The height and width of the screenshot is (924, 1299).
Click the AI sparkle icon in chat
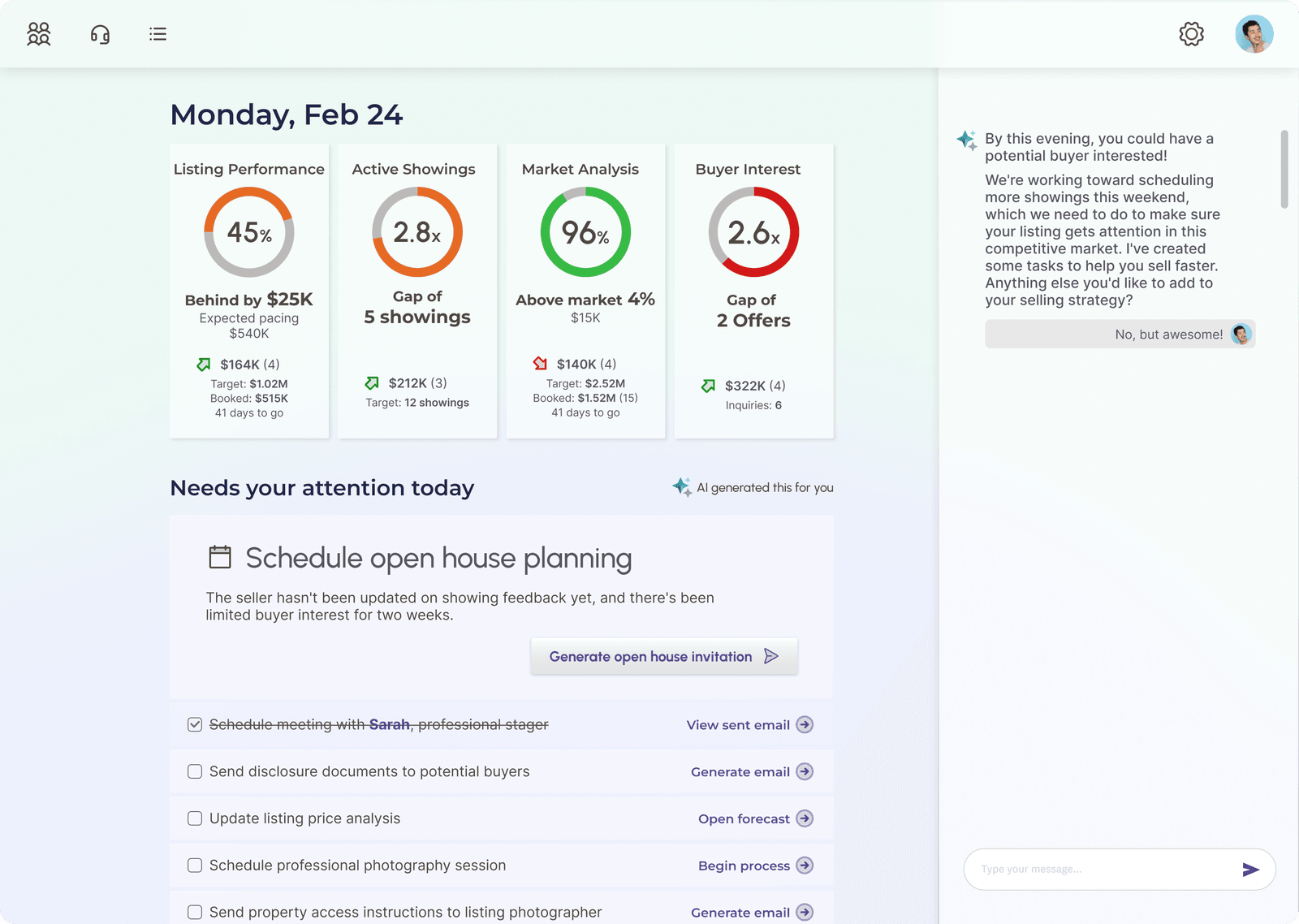(967, 140)
